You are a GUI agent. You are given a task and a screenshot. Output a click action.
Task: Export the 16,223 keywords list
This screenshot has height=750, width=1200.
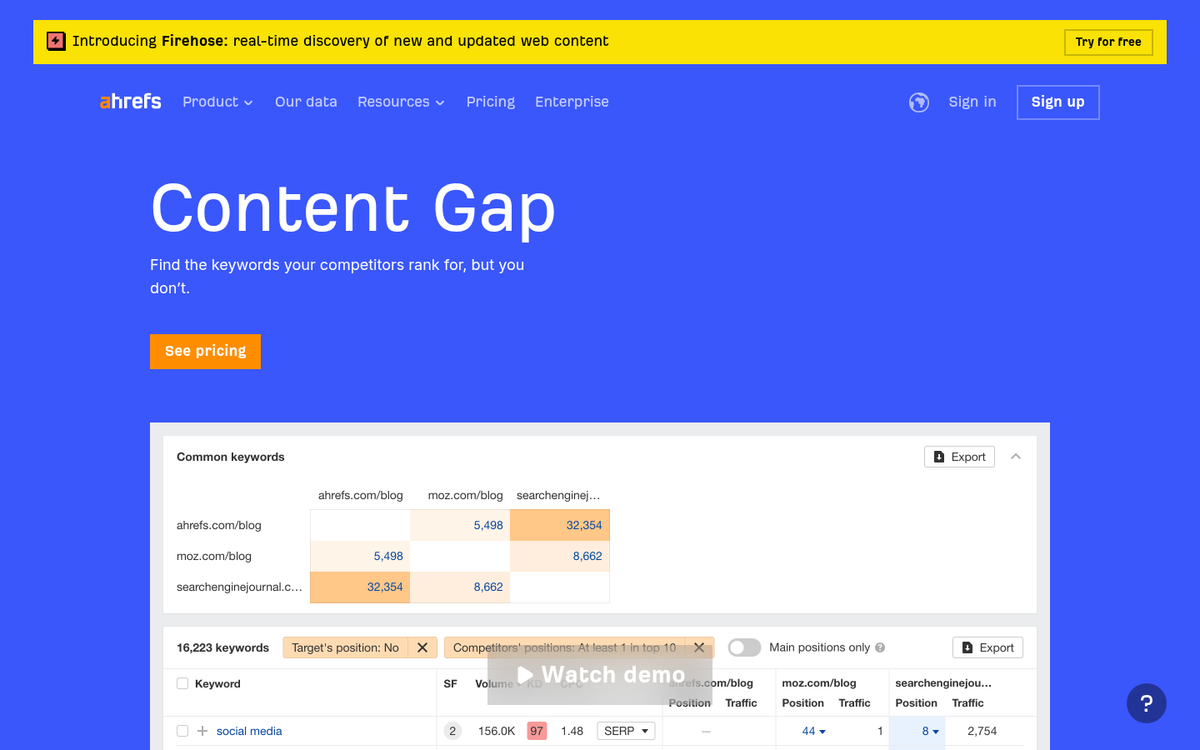[x=987, y=647]
